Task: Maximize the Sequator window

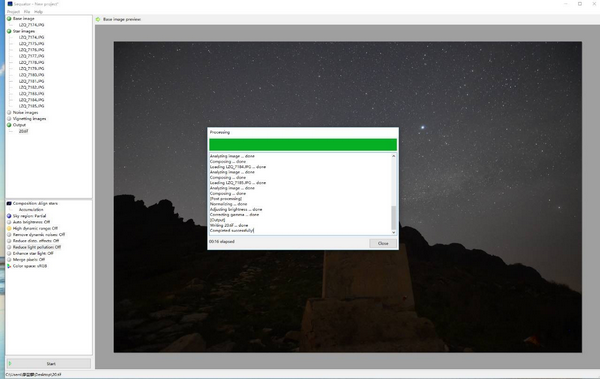Action: (x=580, y=4)
